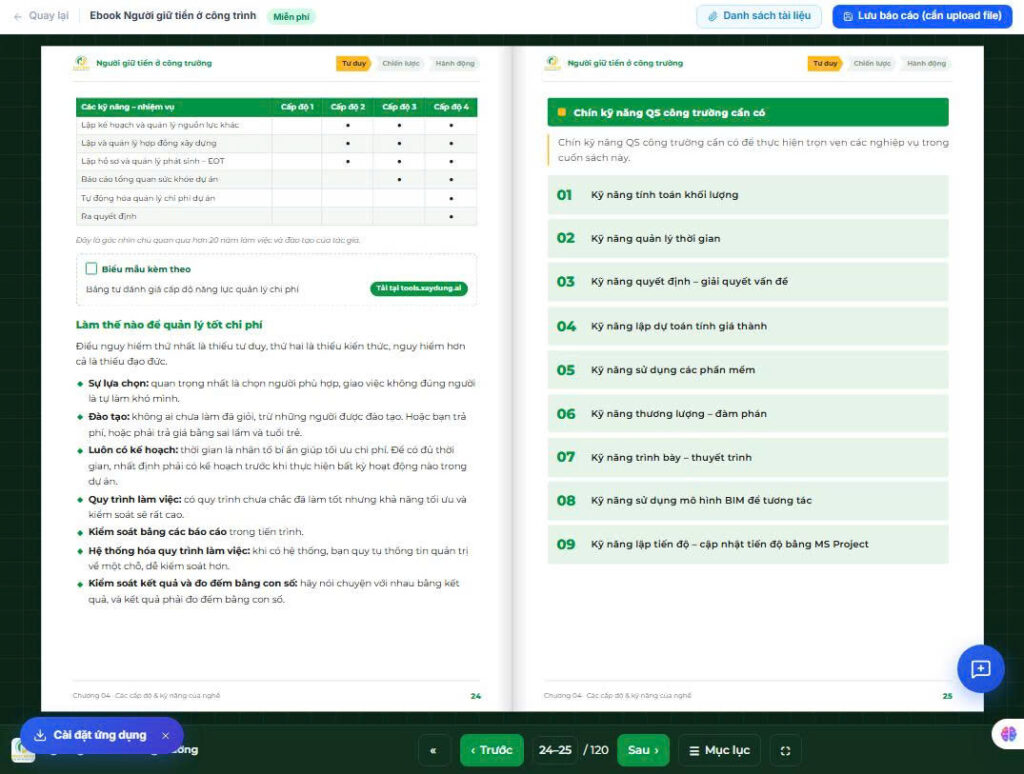The height and width of the screenshot is (774, 1024).
Task: Click the 'Miễn phí' badge
Action: (291, 16)
